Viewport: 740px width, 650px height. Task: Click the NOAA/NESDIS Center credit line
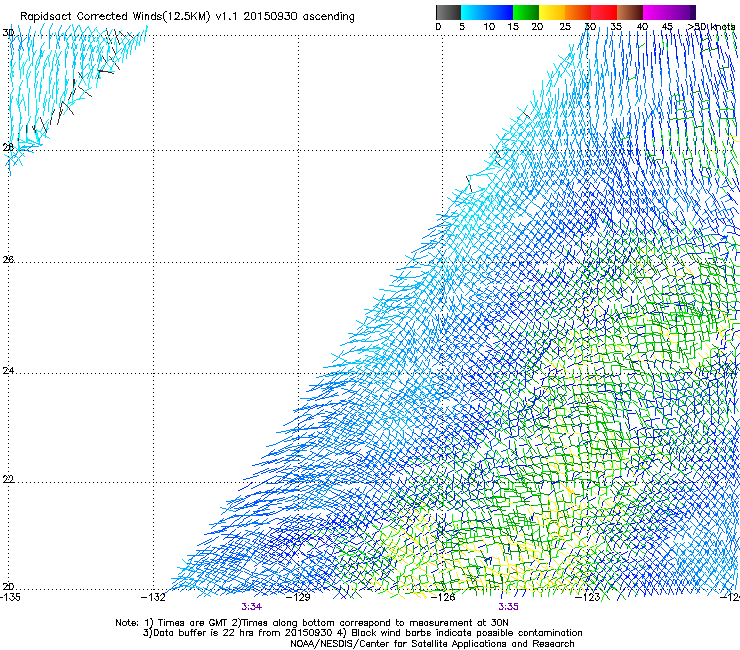[x=432, y=644]
